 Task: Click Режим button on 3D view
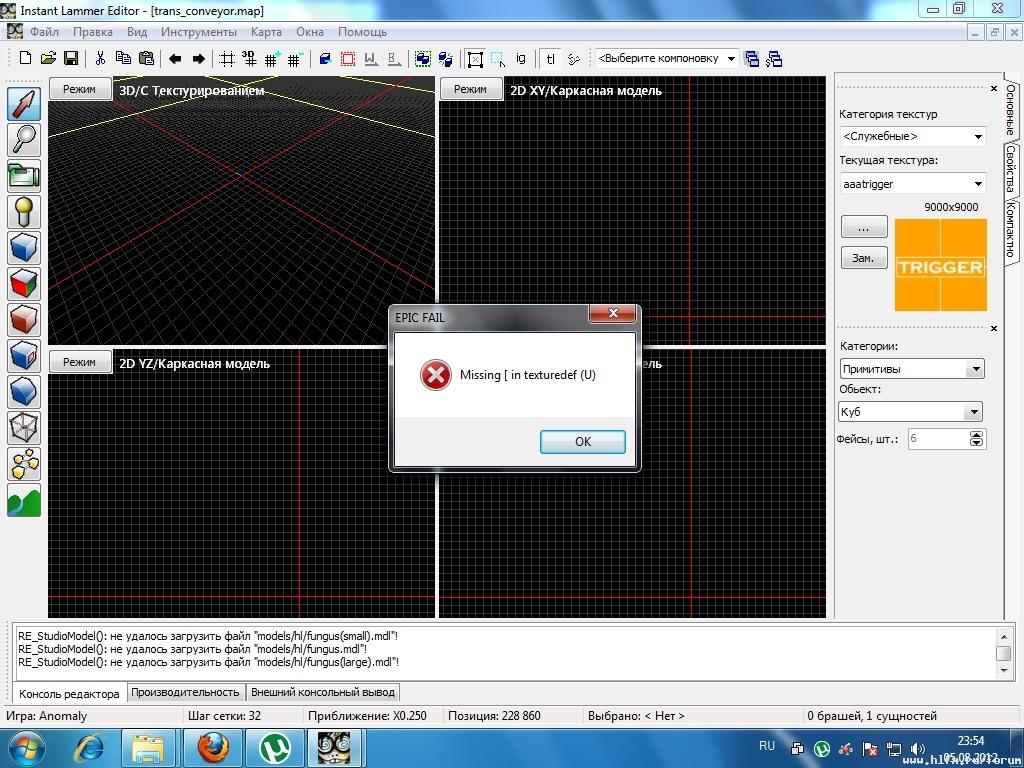tap(79, 90)
